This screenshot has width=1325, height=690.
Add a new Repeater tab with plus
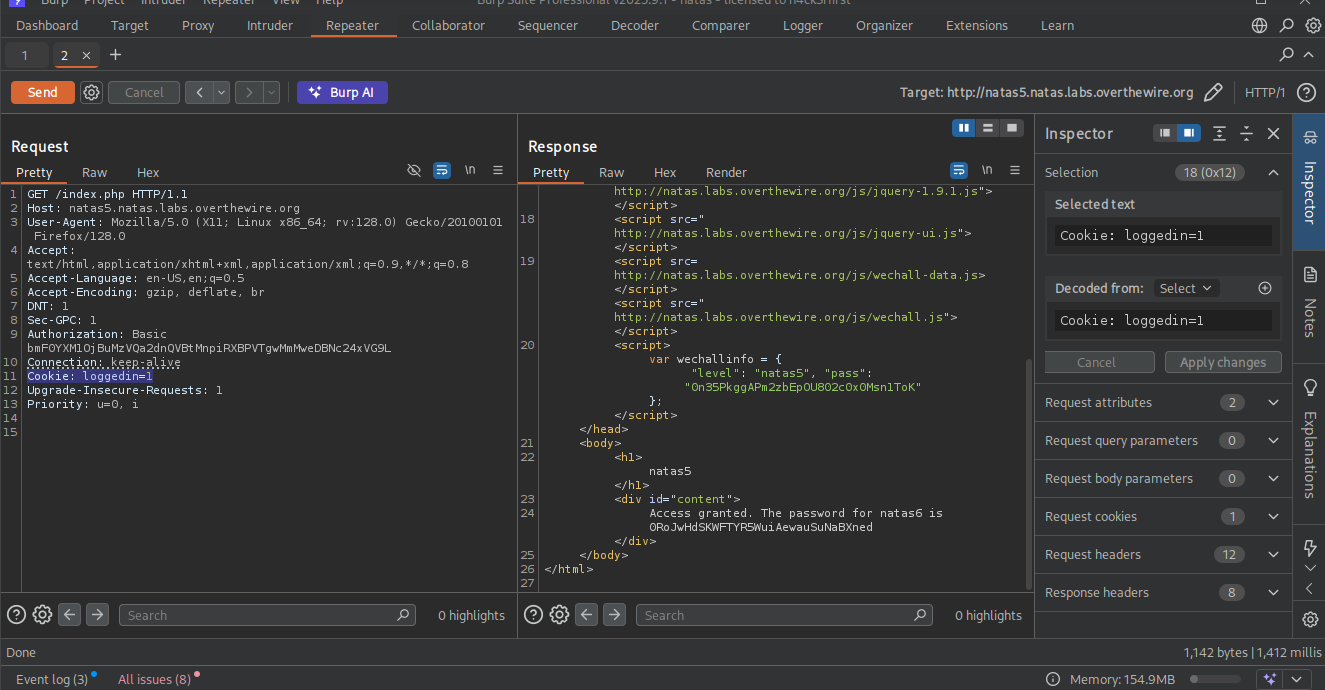pos(115,55)
